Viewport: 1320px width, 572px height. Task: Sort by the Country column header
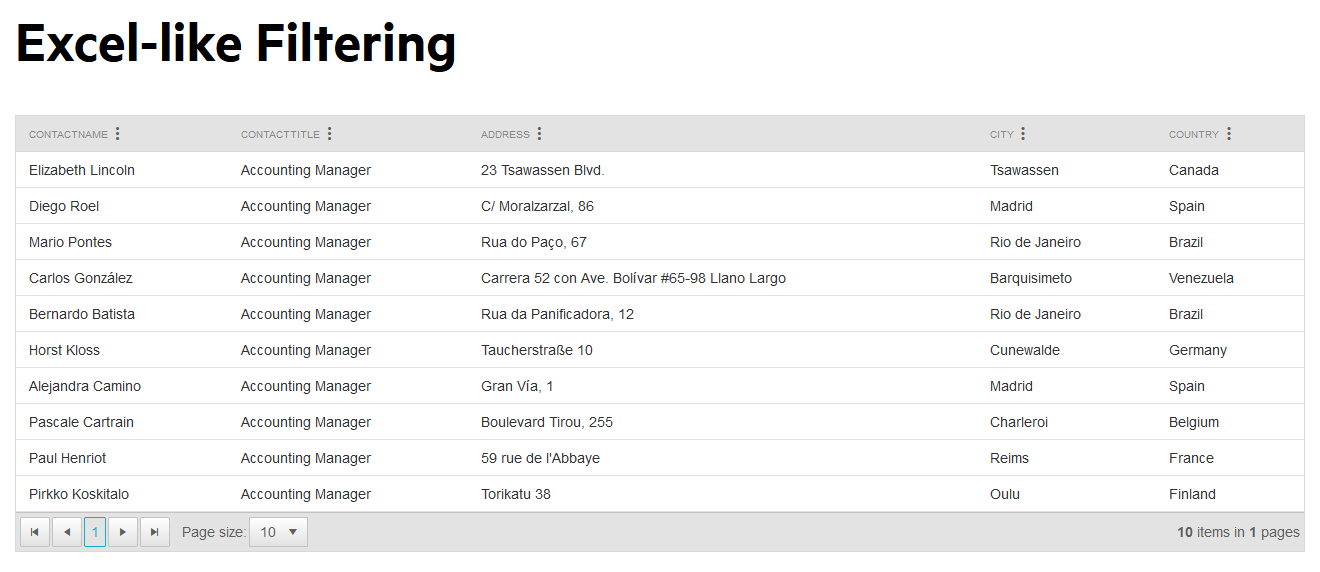pos(1193,135)
